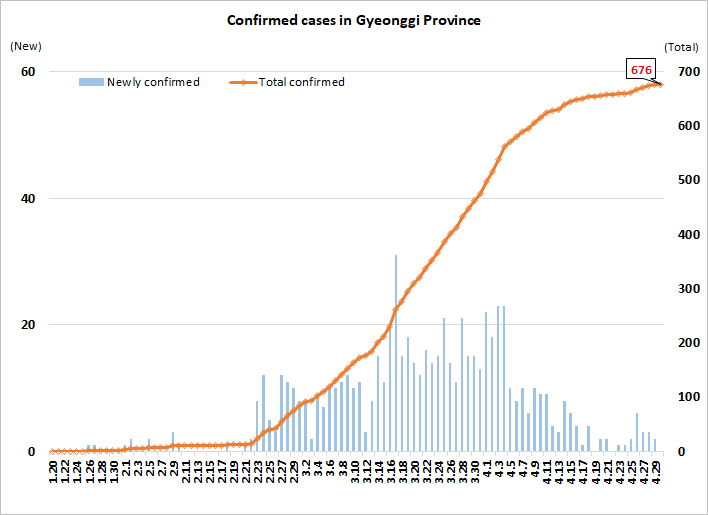Click the right axis value 400

coord(689,235)
